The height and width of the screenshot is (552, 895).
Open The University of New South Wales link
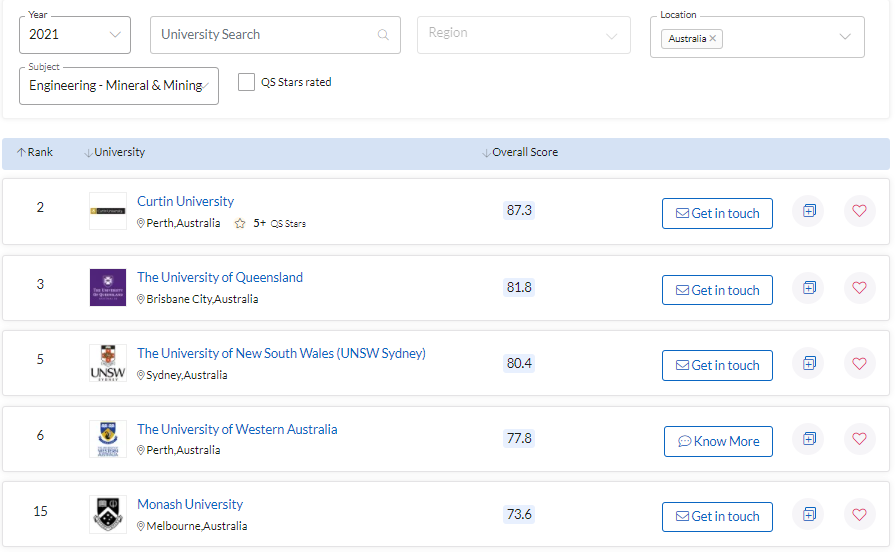pos(281,353)
